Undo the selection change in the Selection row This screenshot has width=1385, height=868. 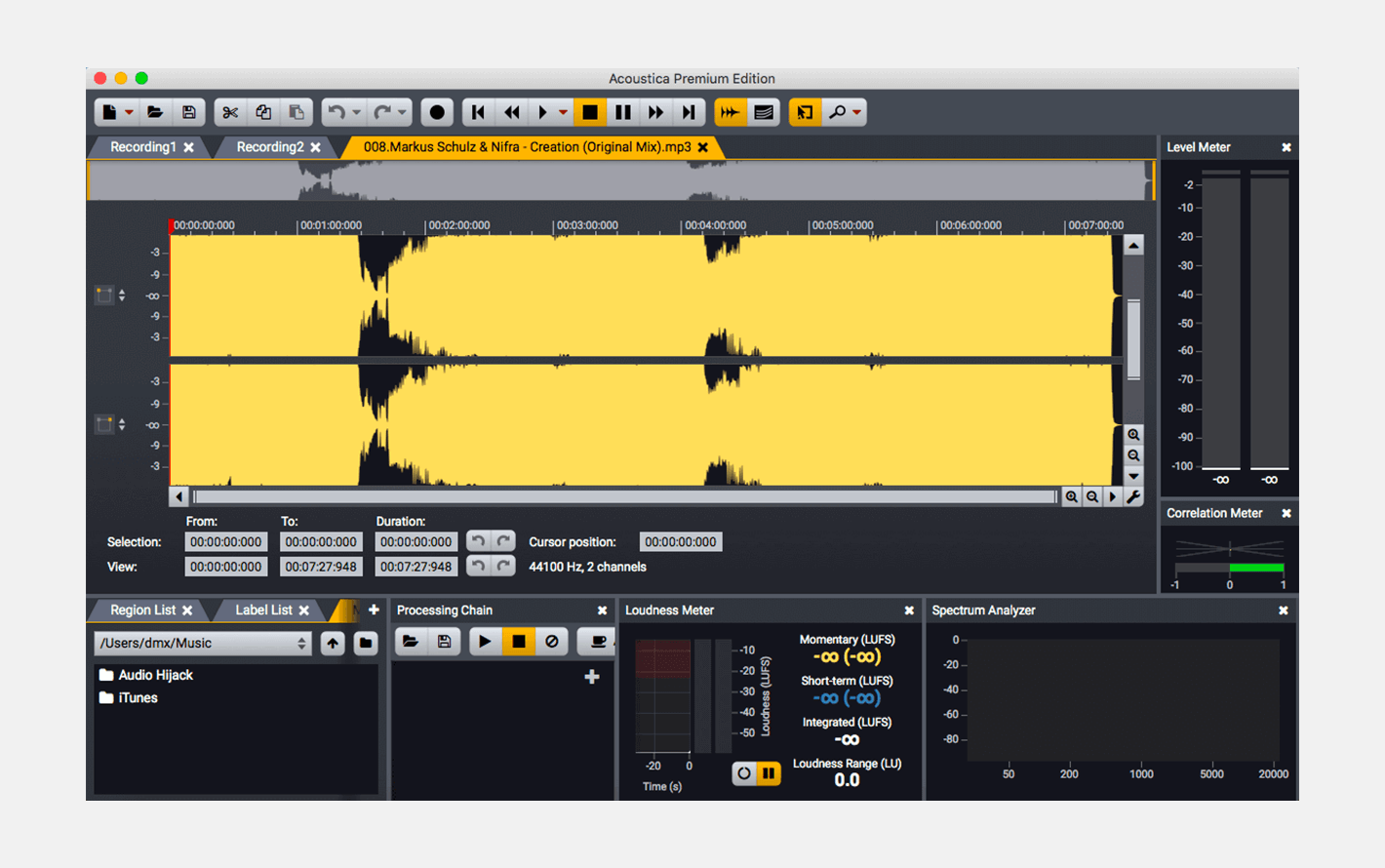coord(478,541)
